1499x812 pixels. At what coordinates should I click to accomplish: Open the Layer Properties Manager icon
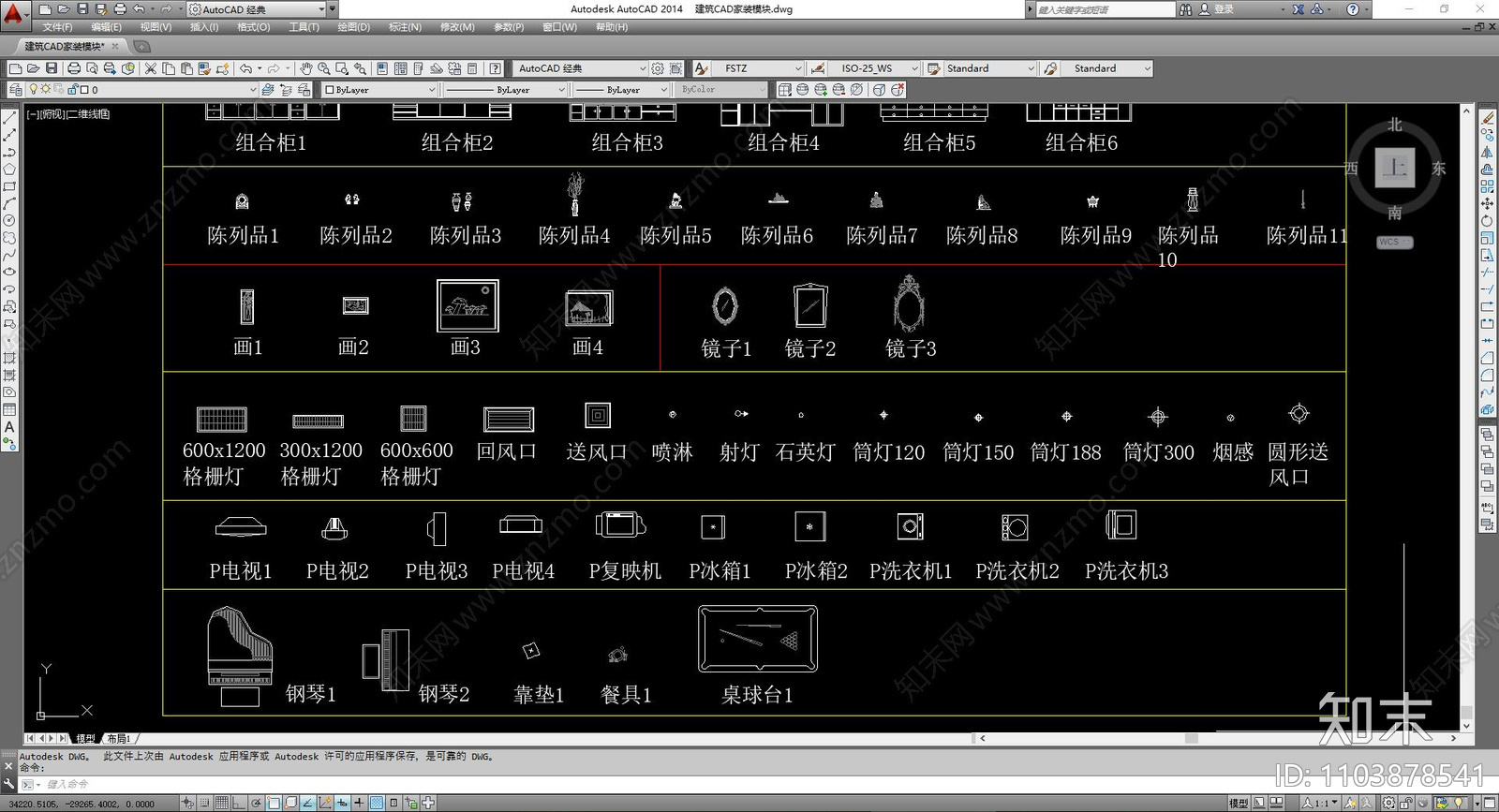pos(15,90)
